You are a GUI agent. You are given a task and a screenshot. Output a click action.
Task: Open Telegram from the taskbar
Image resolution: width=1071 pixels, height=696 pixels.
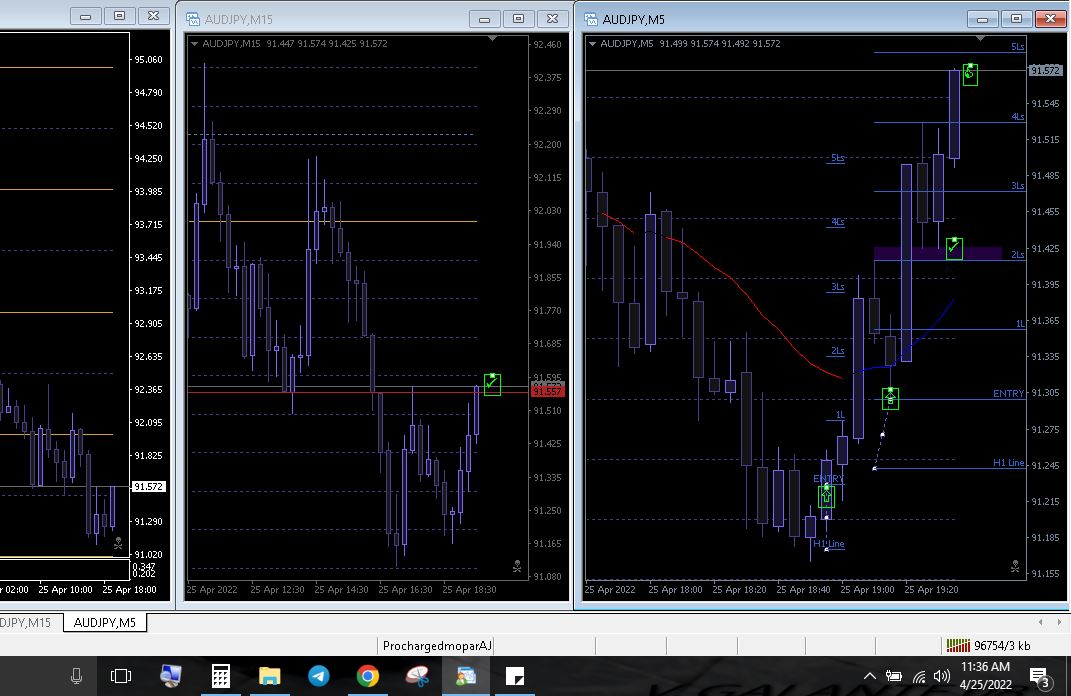(318, 676)
